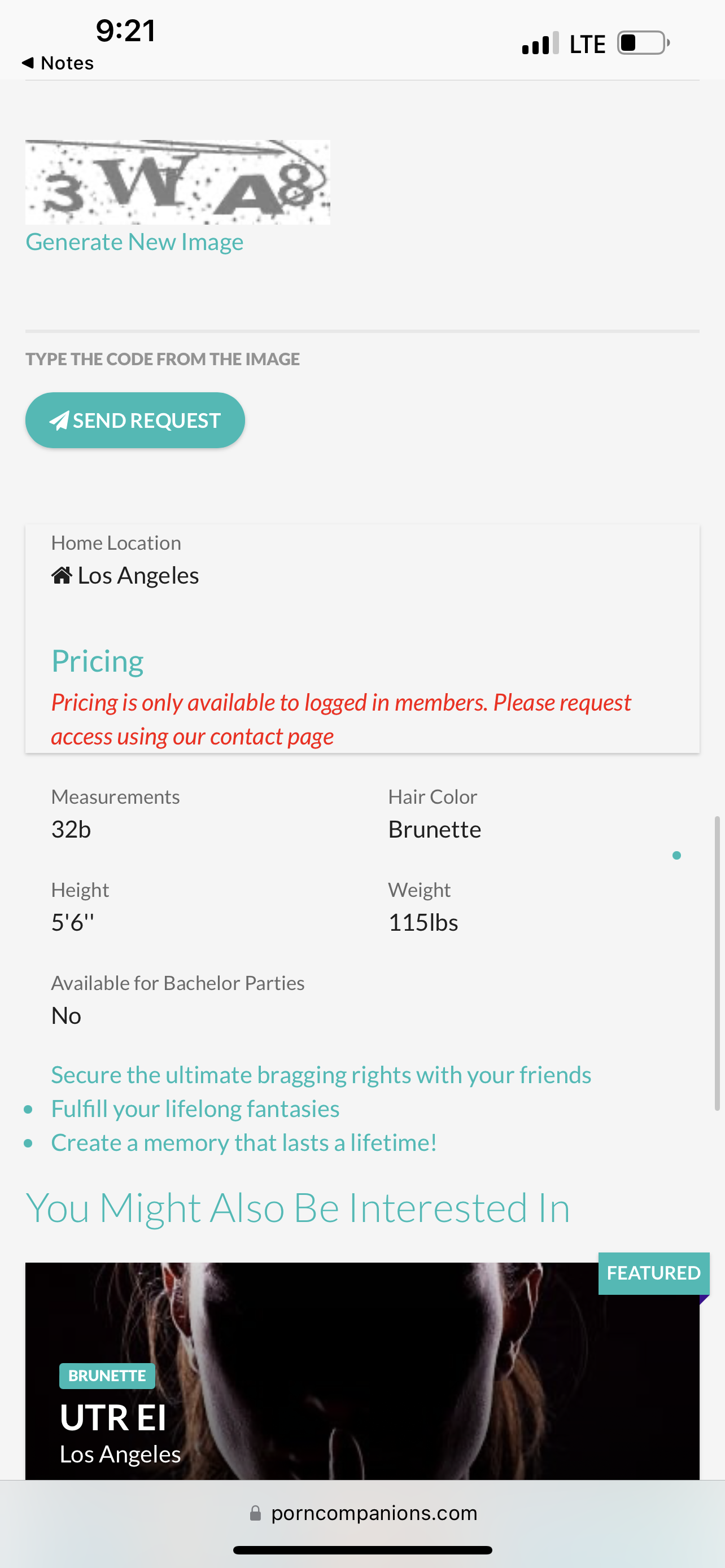Open 'Fulfill your lifelong fantasies' link
The width and height of the screenshot is (725, 1568).
(195, 1109)
